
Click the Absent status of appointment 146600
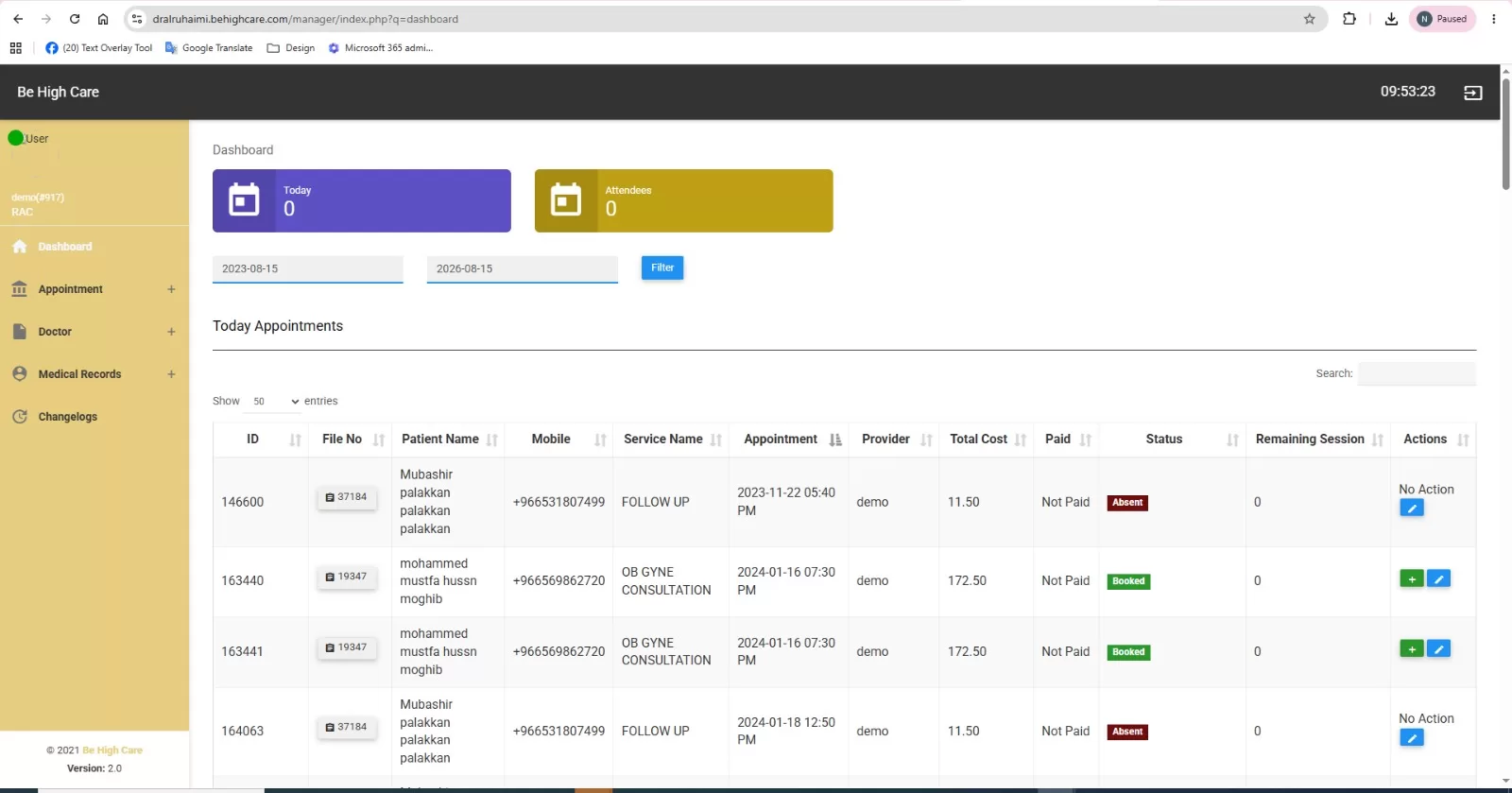coord(1127,503)
